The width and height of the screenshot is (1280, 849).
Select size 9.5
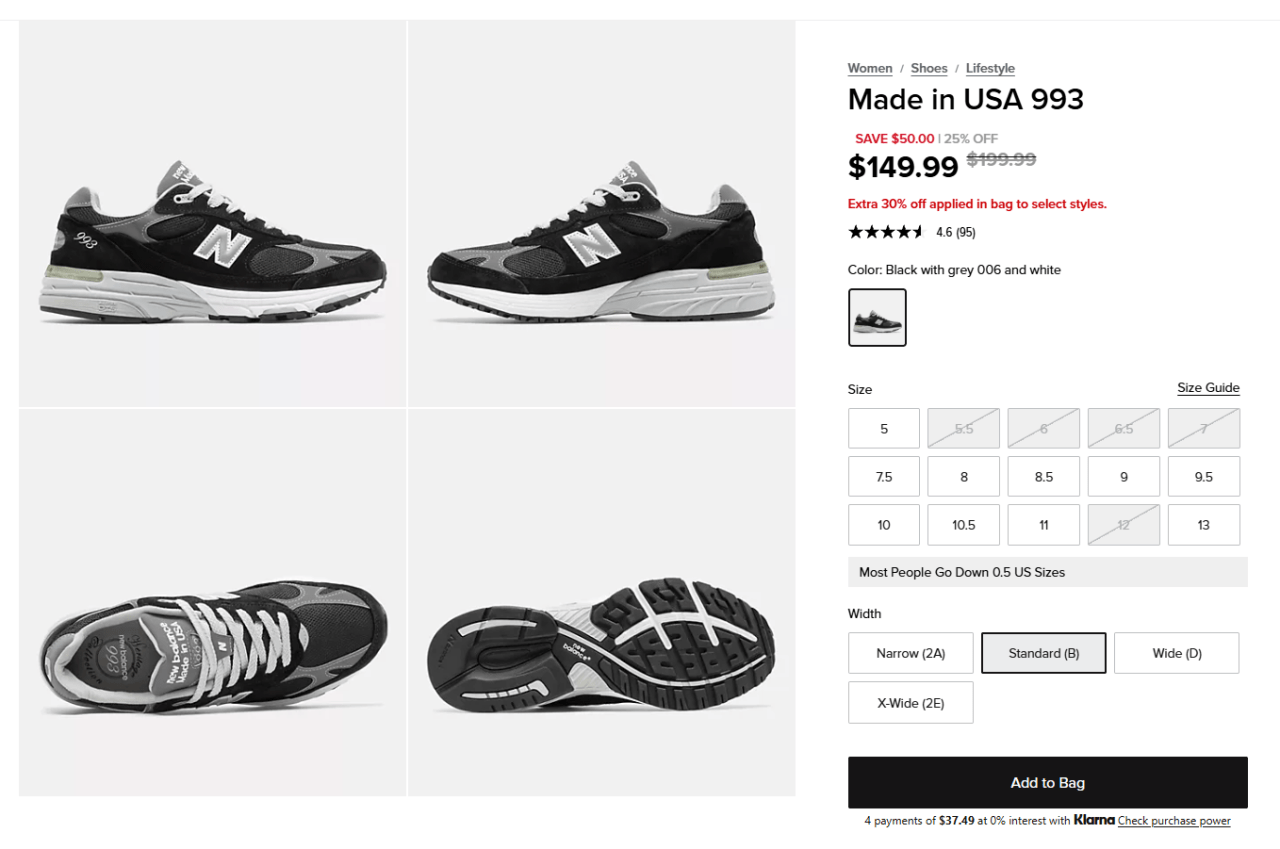point(1204,476)
